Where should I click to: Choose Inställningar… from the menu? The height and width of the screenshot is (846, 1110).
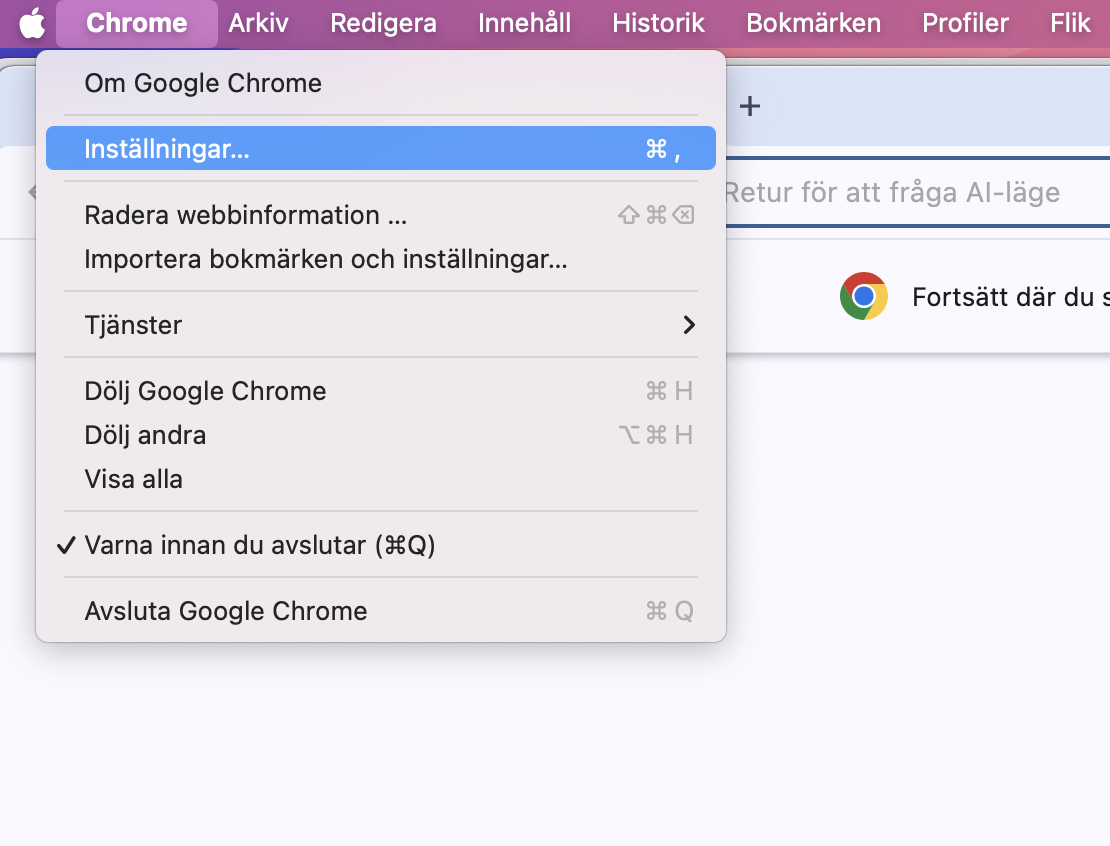pos(381,149)
